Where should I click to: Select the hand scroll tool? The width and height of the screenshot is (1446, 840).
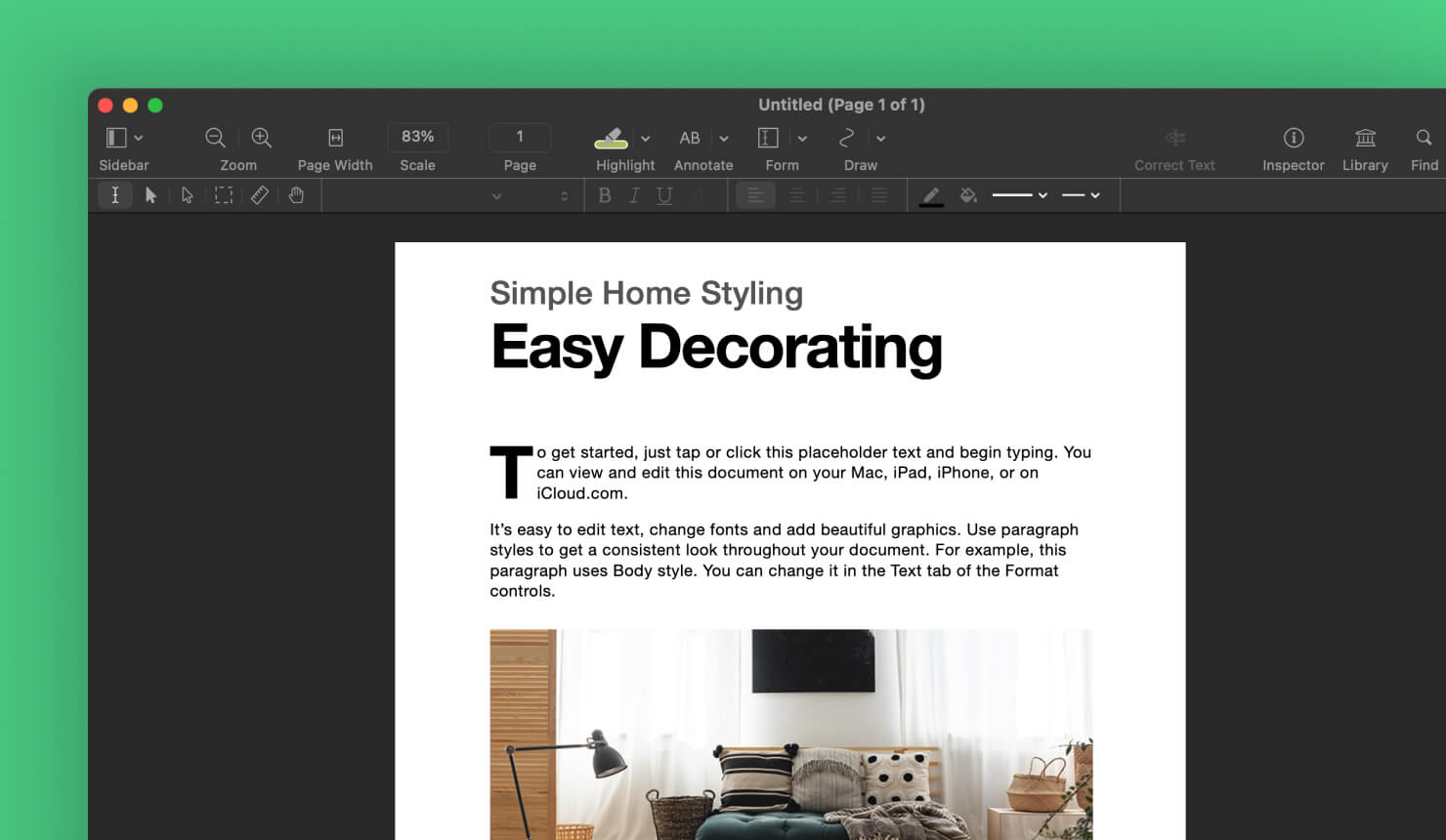tap(296, 195)
